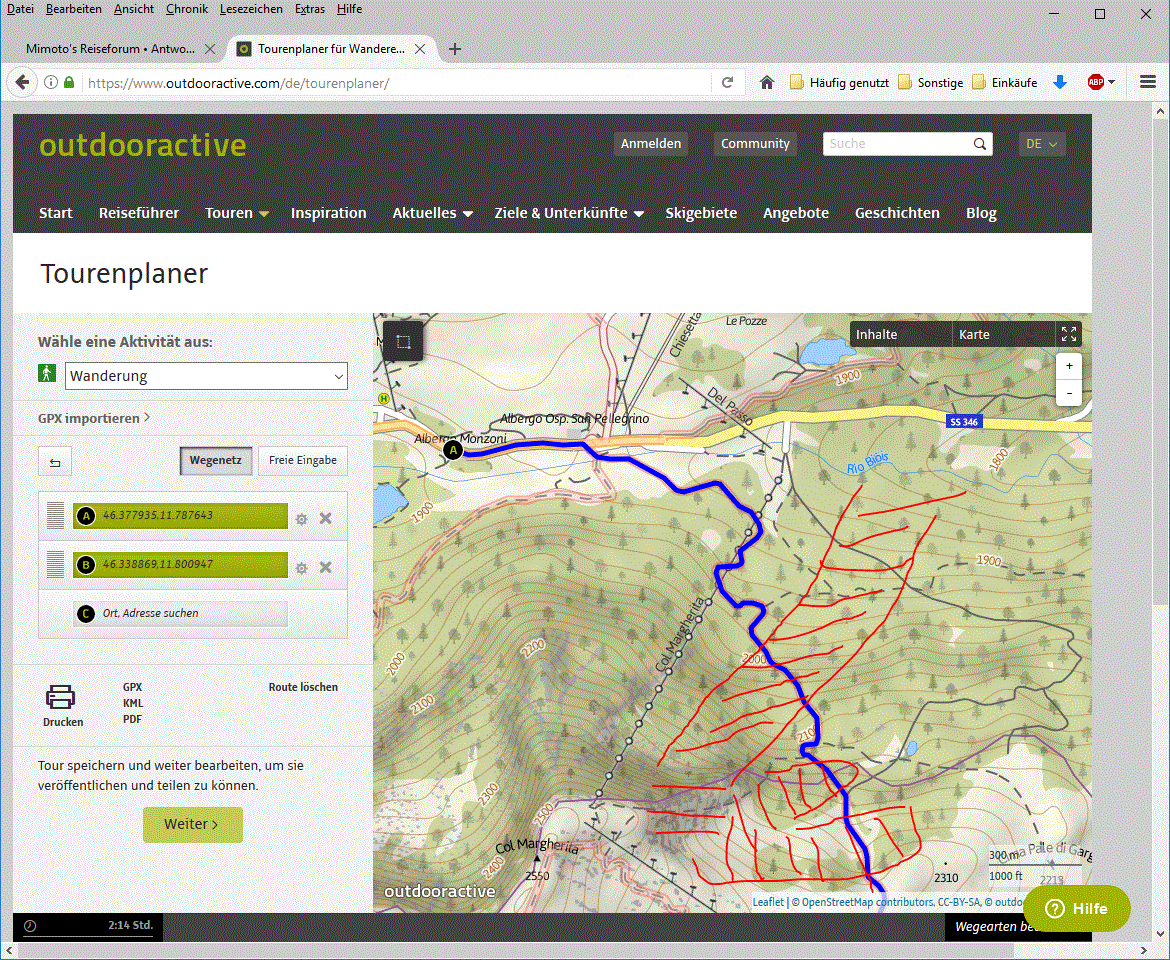Viewport: 1170px width, 960px height.
Task: Click Route löschen link
Action: click(x=303, y=687)
